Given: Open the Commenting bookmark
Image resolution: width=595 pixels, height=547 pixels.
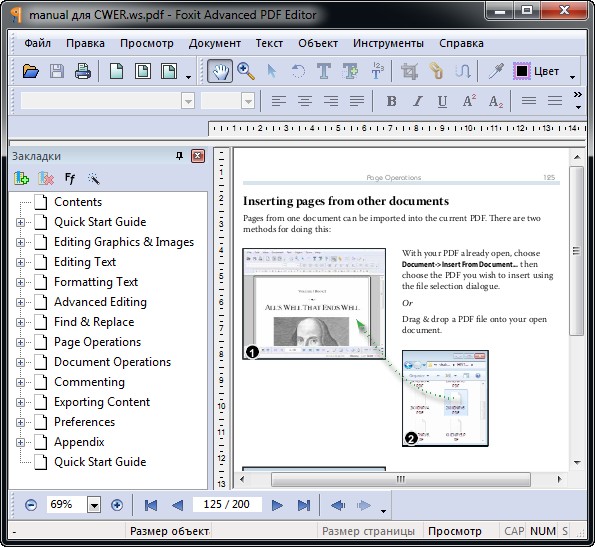Looking at the screenshot, I should point(89,382).
